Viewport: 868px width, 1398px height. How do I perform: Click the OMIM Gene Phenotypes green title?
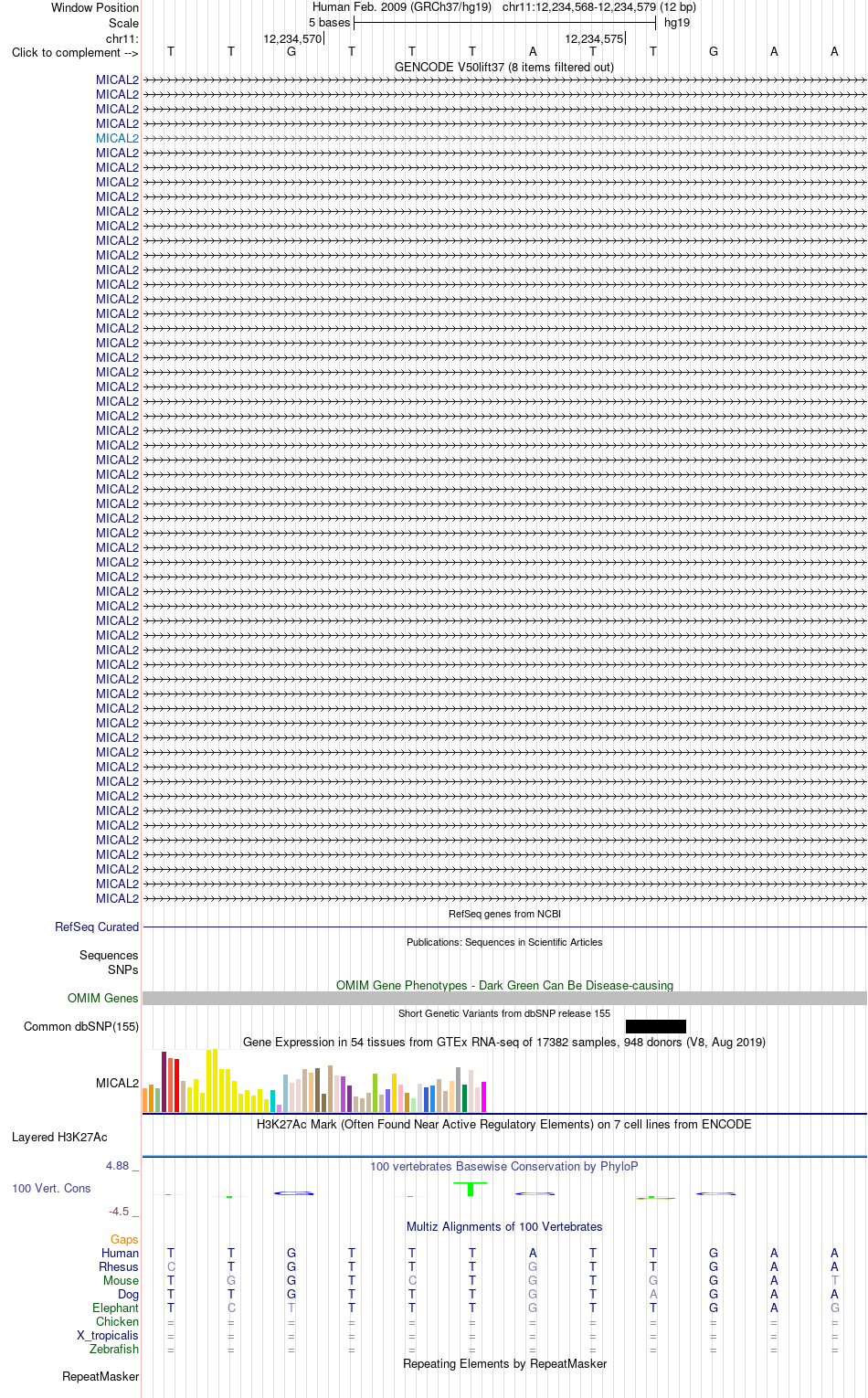504,985
